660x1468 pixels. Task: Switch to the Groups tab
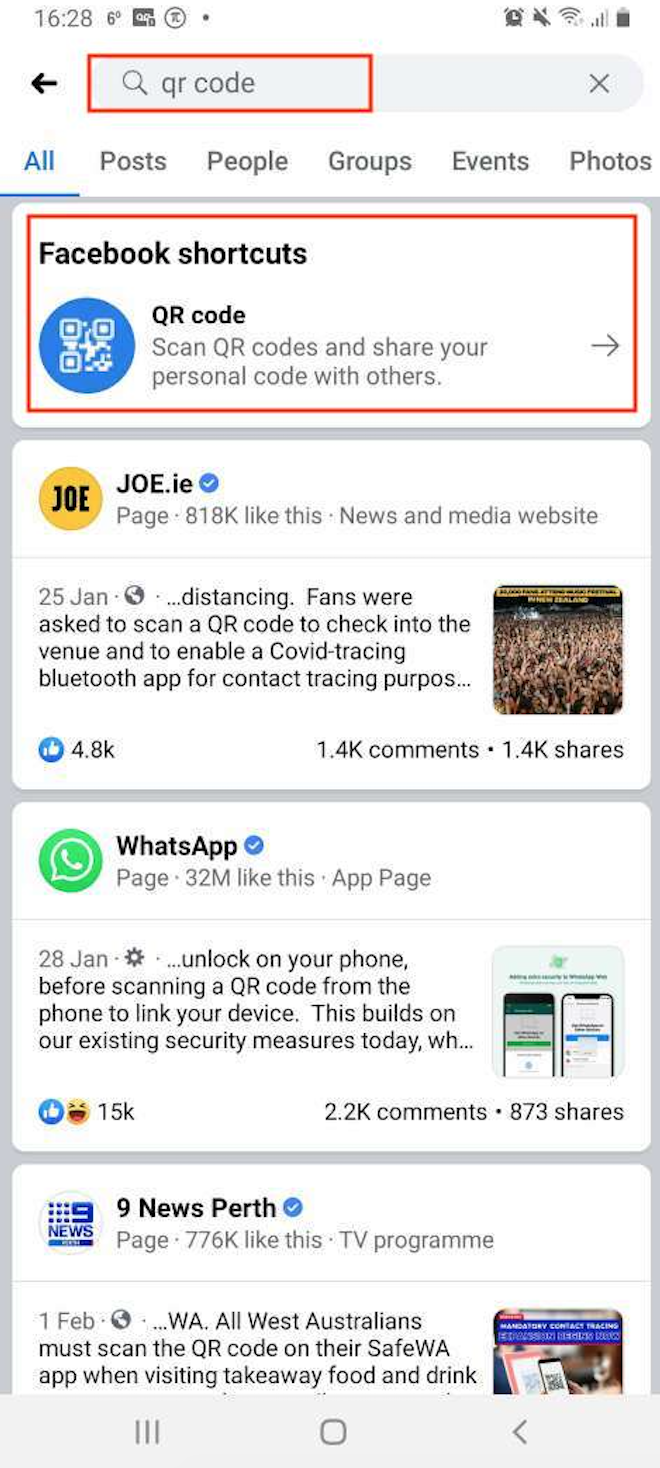(370, 161)
